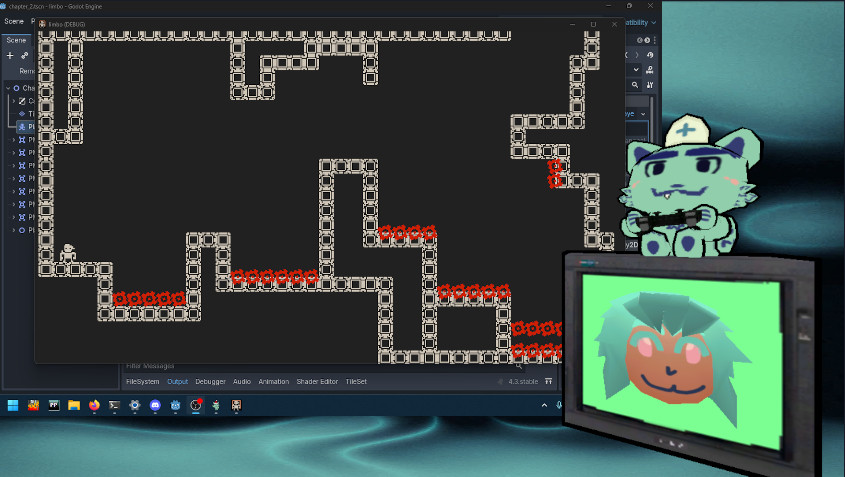Open the Inspector node selector dropdown arrow

point(636,70)
